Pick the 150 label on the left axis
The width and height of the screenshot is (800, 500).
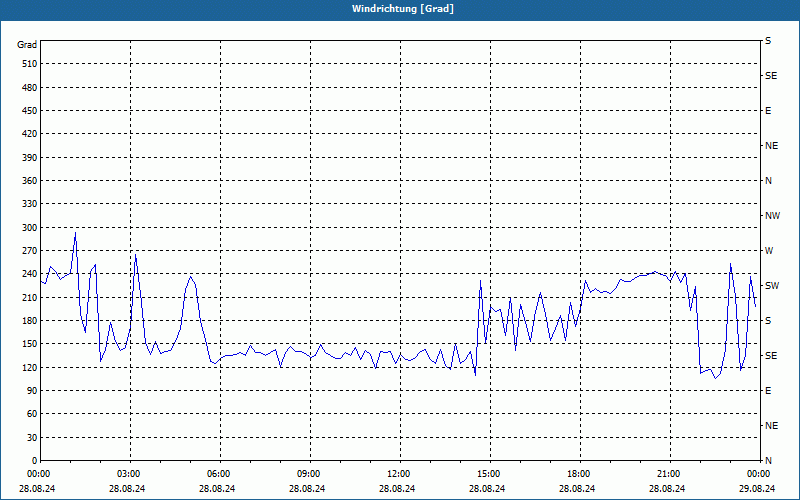pos(30,344)
